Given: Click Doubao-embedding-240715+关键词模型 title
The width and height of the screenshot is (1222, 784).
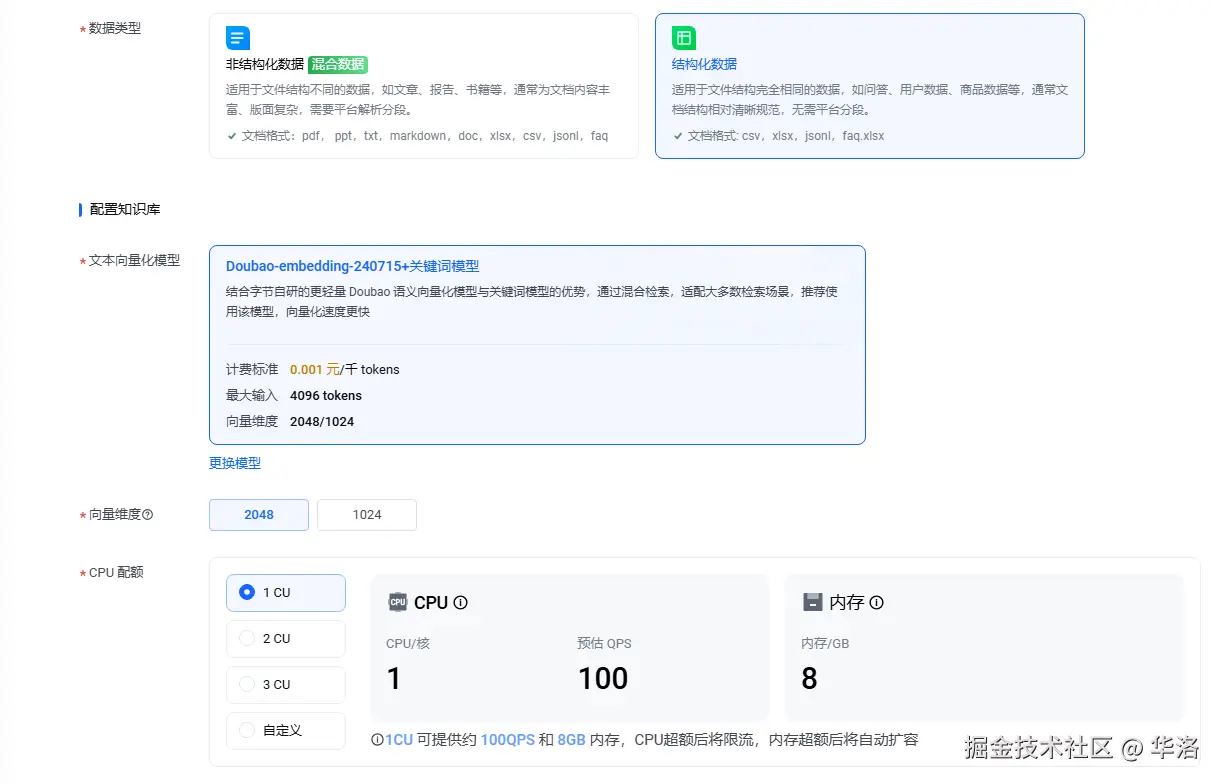Looking at the screenshot, I should (353, 267).
